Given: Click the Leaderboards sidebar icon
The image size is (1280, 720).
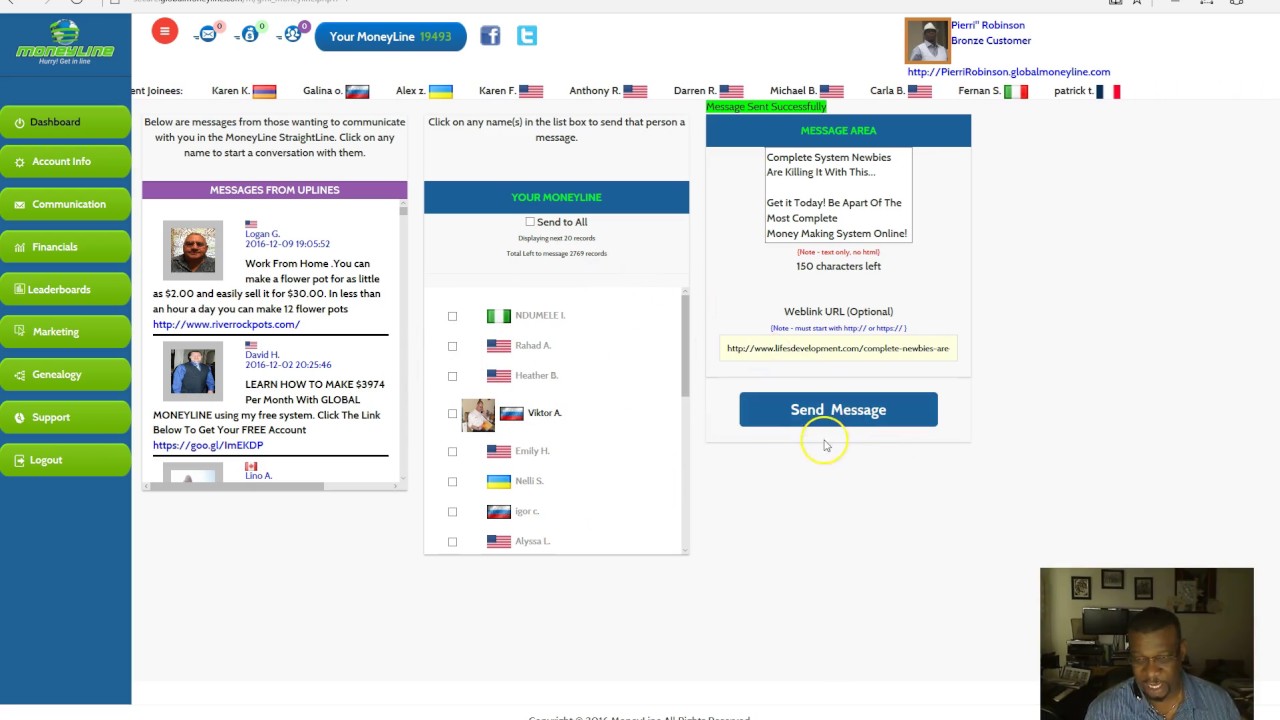Looking at the screenshot, I should click(x=19, y=290).
